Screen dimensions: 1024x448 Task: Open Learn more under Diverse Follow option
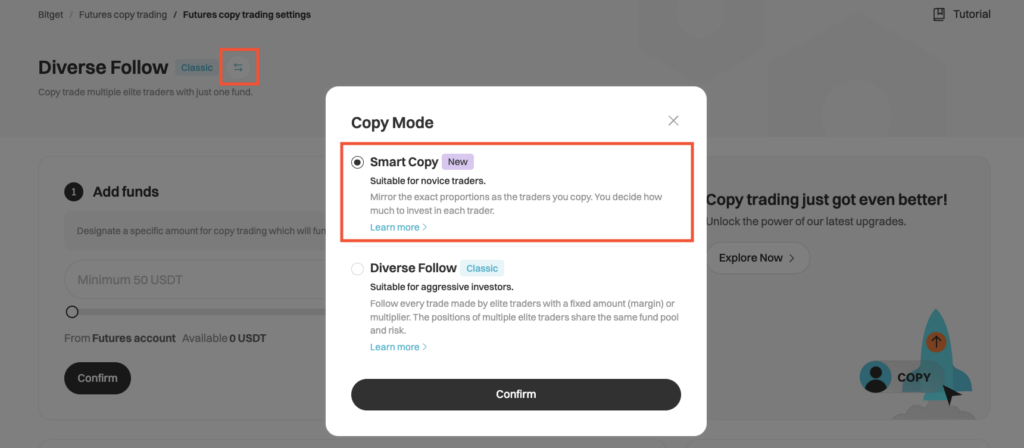(x=398, y=347)
